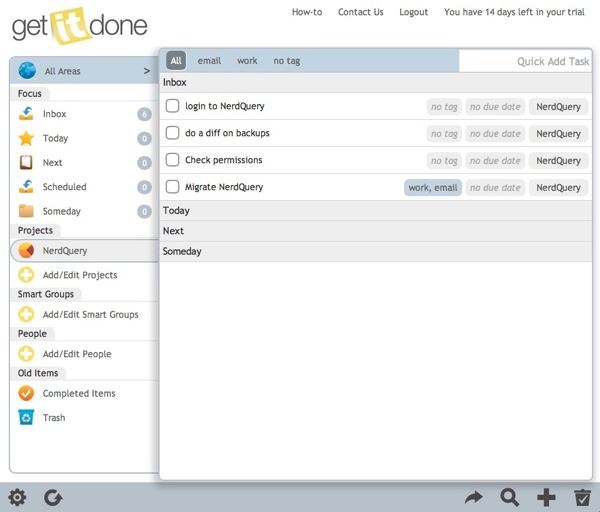
Task: Open project tag on 'login to NerdQuery' row
Action: click(x=558, y=107)
